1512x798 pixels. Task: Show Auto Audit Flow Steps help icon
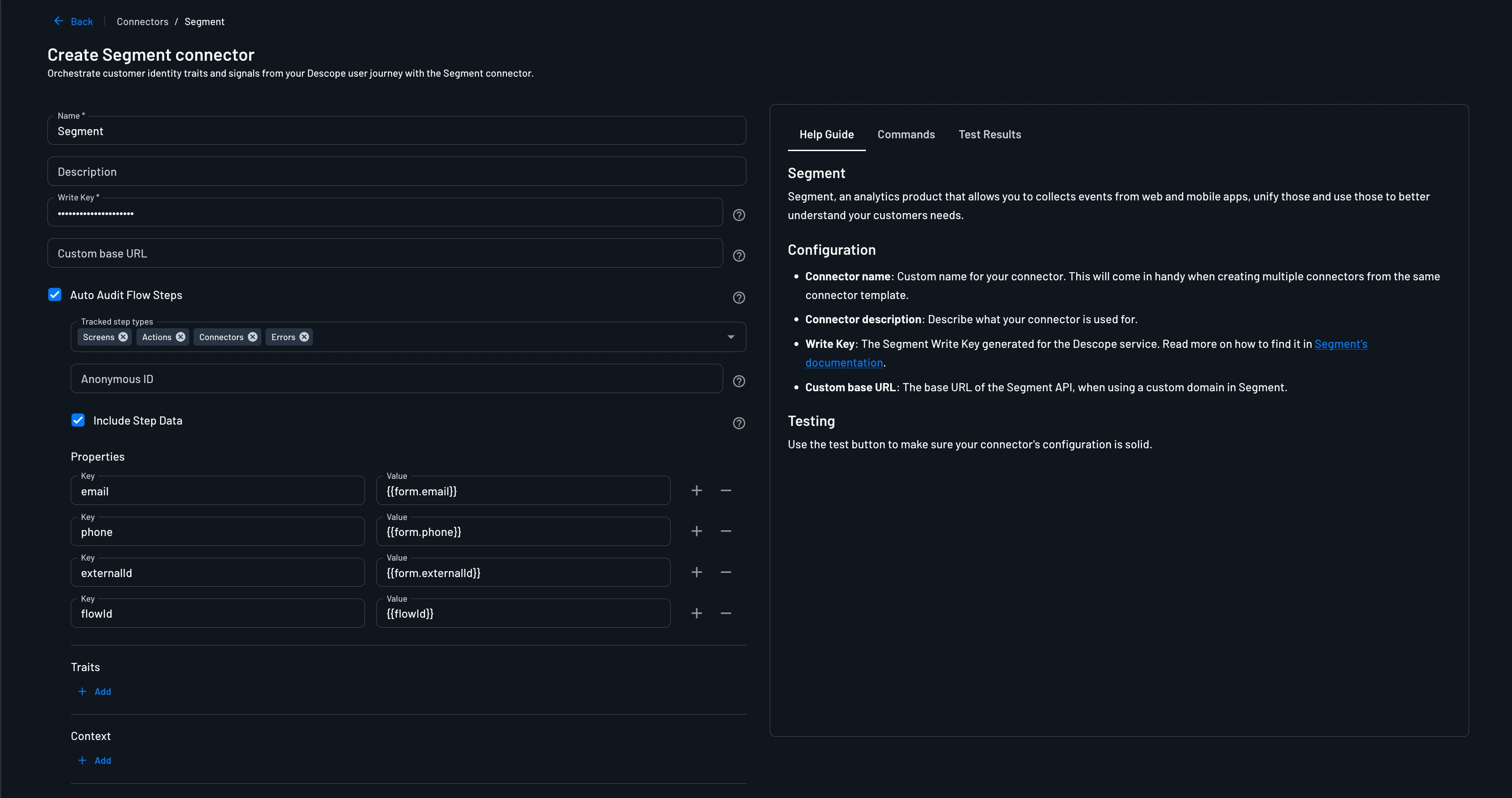[x=739, y=298]
